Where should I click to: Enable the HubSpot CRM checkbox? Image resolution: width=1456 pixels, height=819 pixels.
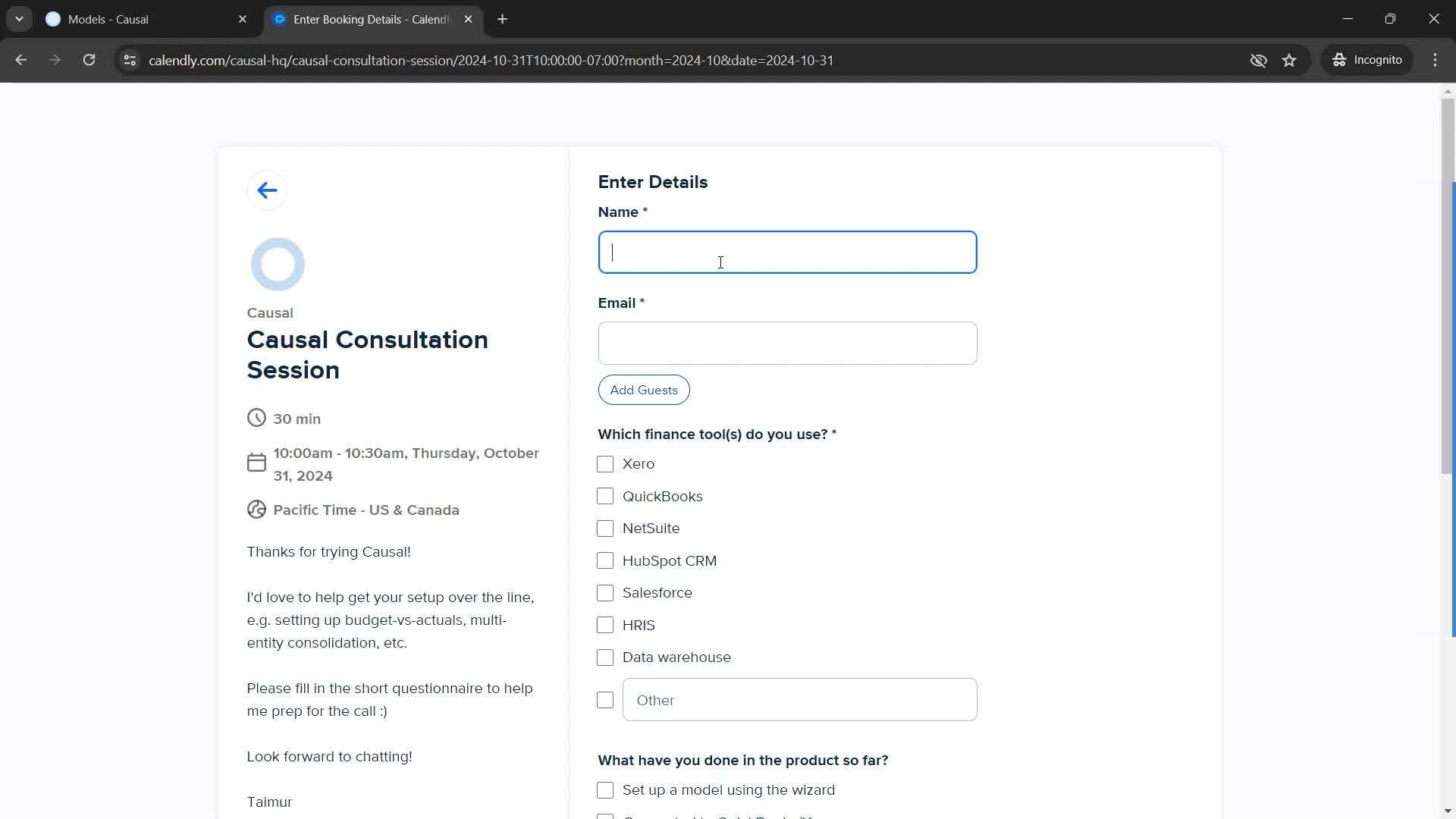[605, 560]
